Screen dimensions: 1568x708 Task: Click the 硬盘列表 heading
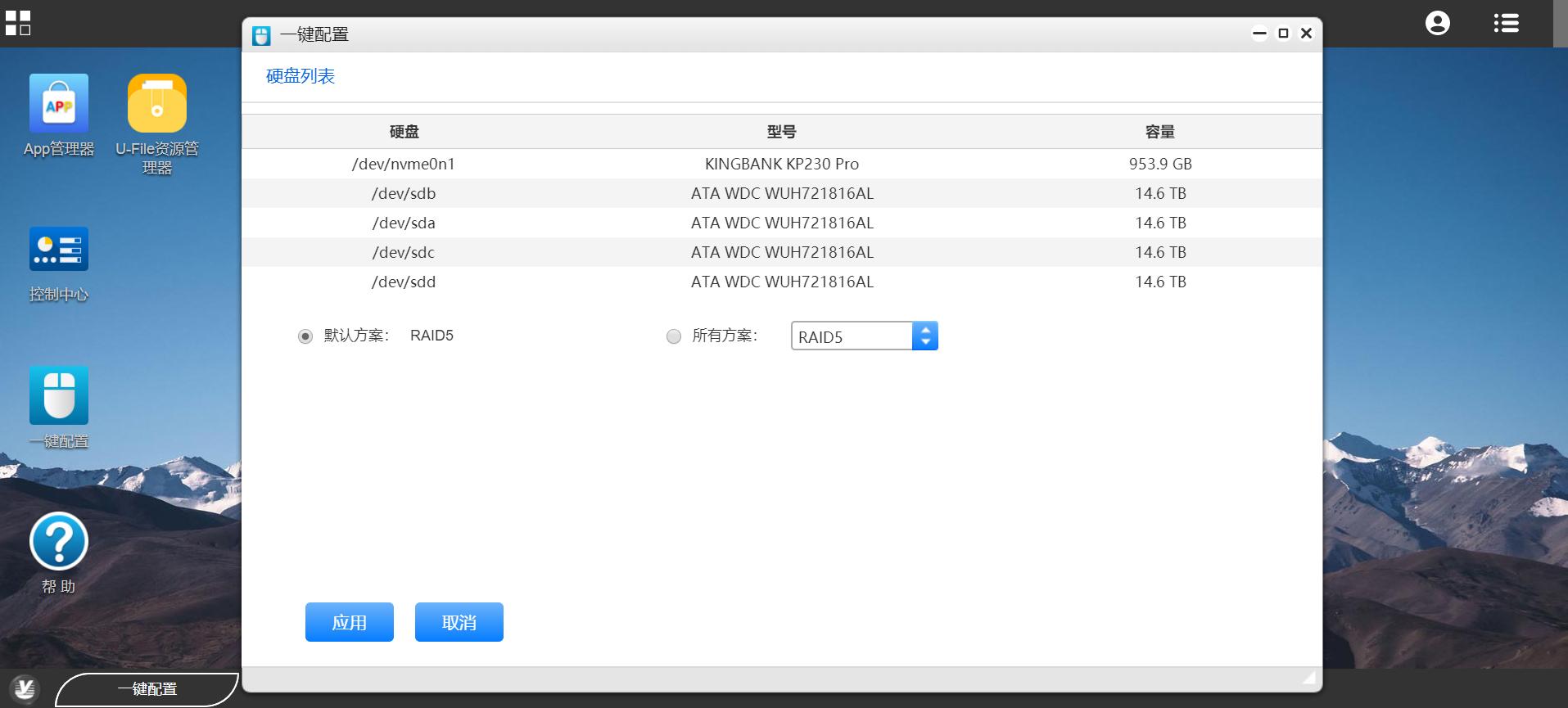pyautogui.click(x=300, y=76)
